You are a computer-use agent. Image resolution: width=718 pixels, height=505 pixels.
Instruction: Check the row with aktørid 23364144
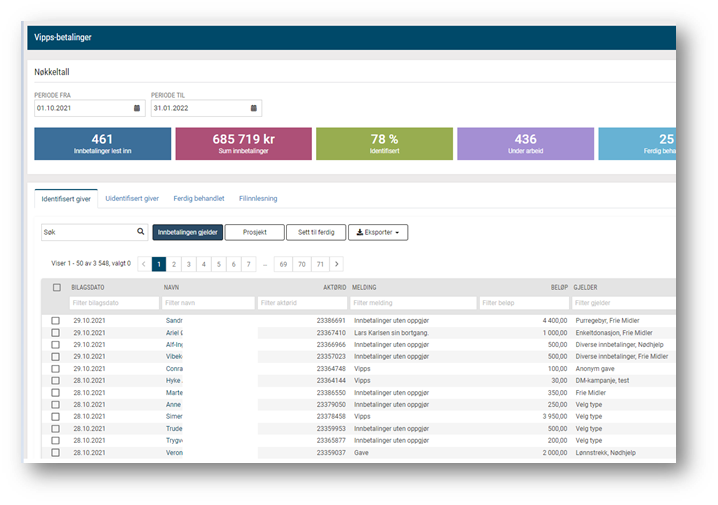click(x=55, y=380)
